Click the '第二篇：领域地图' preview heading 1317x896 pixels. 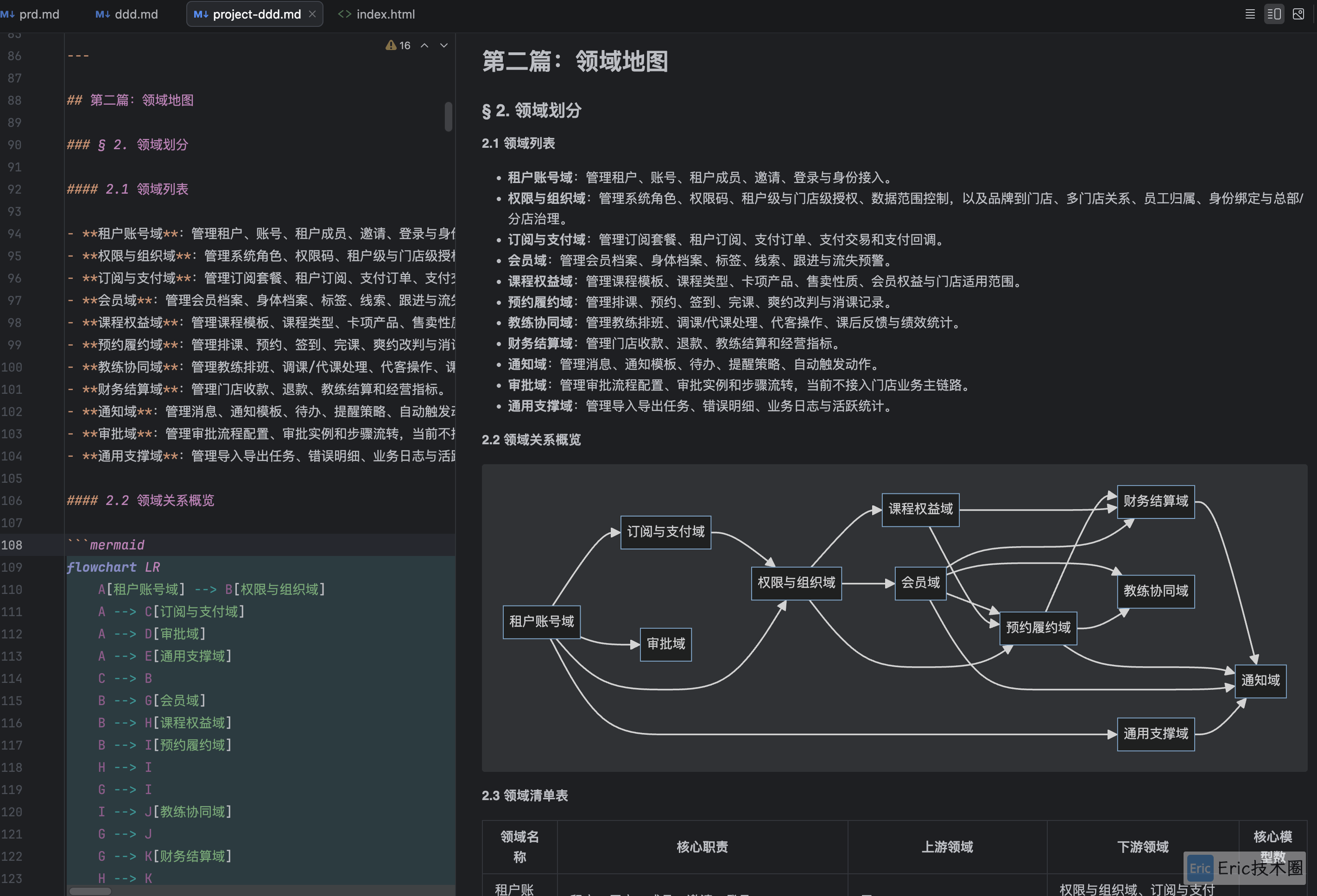coord(575,61)
